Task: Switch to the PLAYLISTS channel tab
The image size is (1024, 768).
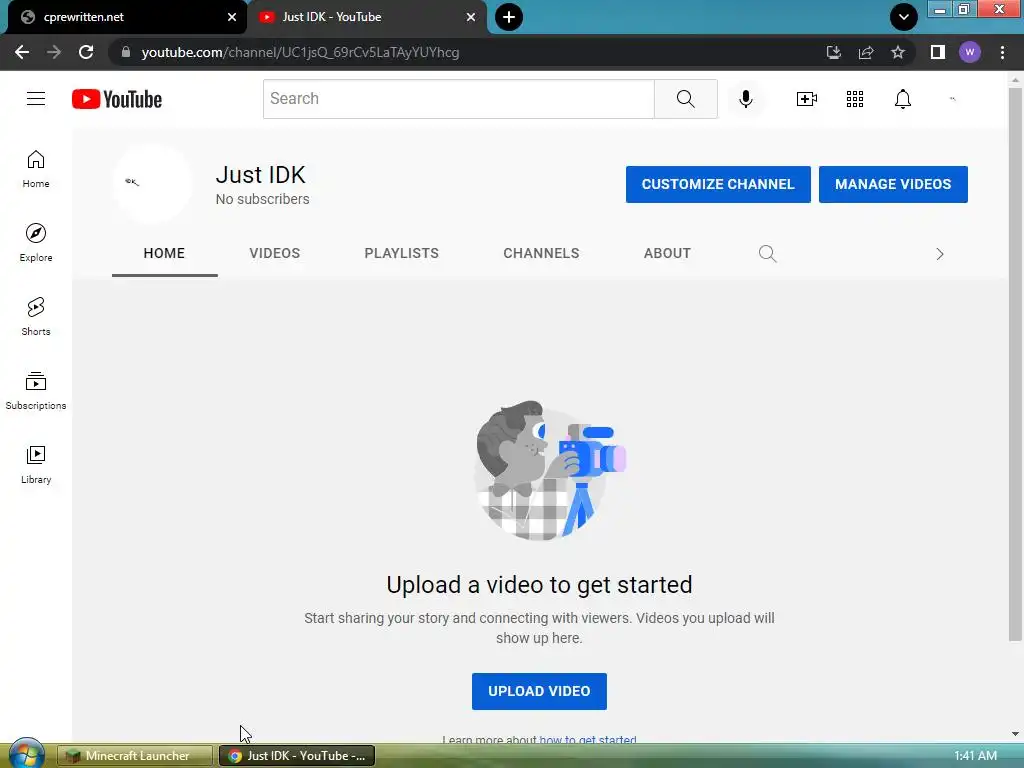Action: (402, 253)
